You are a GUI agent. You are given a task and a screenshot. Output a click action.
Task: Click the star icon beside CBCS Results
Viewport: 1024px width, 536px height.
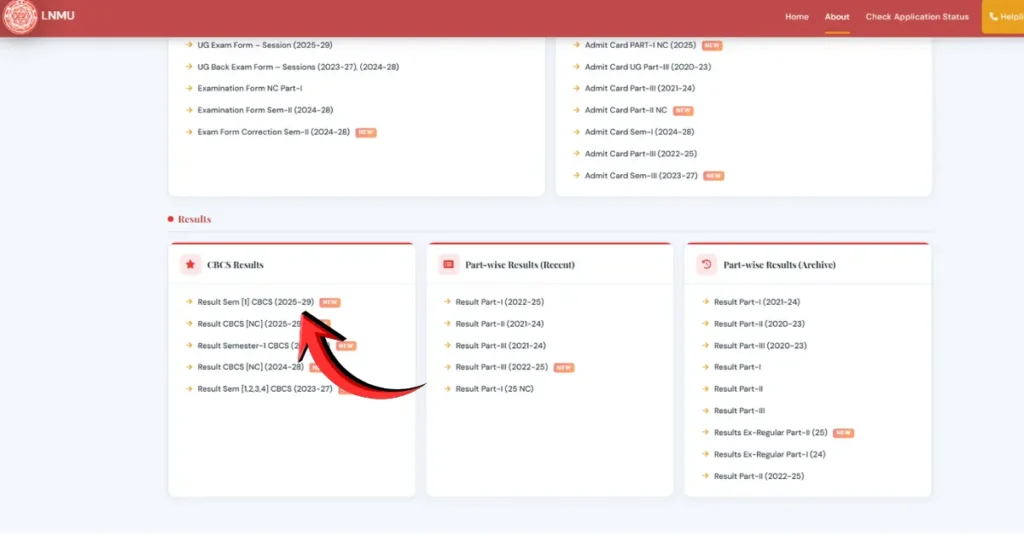tap(190, 264)
